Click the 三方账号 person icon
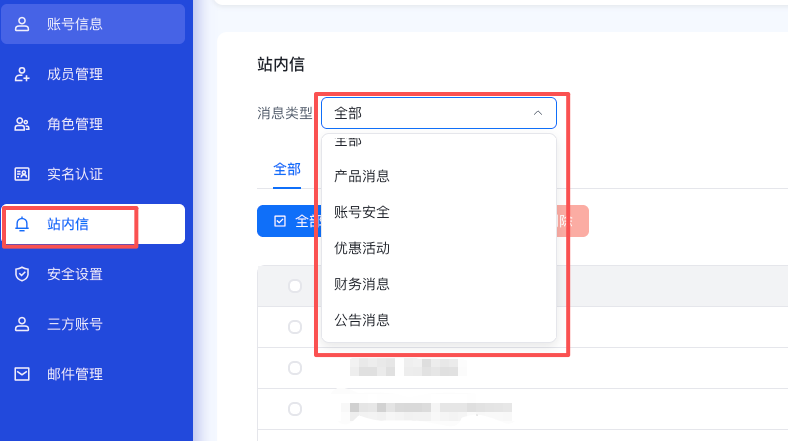 coord(22,324)
